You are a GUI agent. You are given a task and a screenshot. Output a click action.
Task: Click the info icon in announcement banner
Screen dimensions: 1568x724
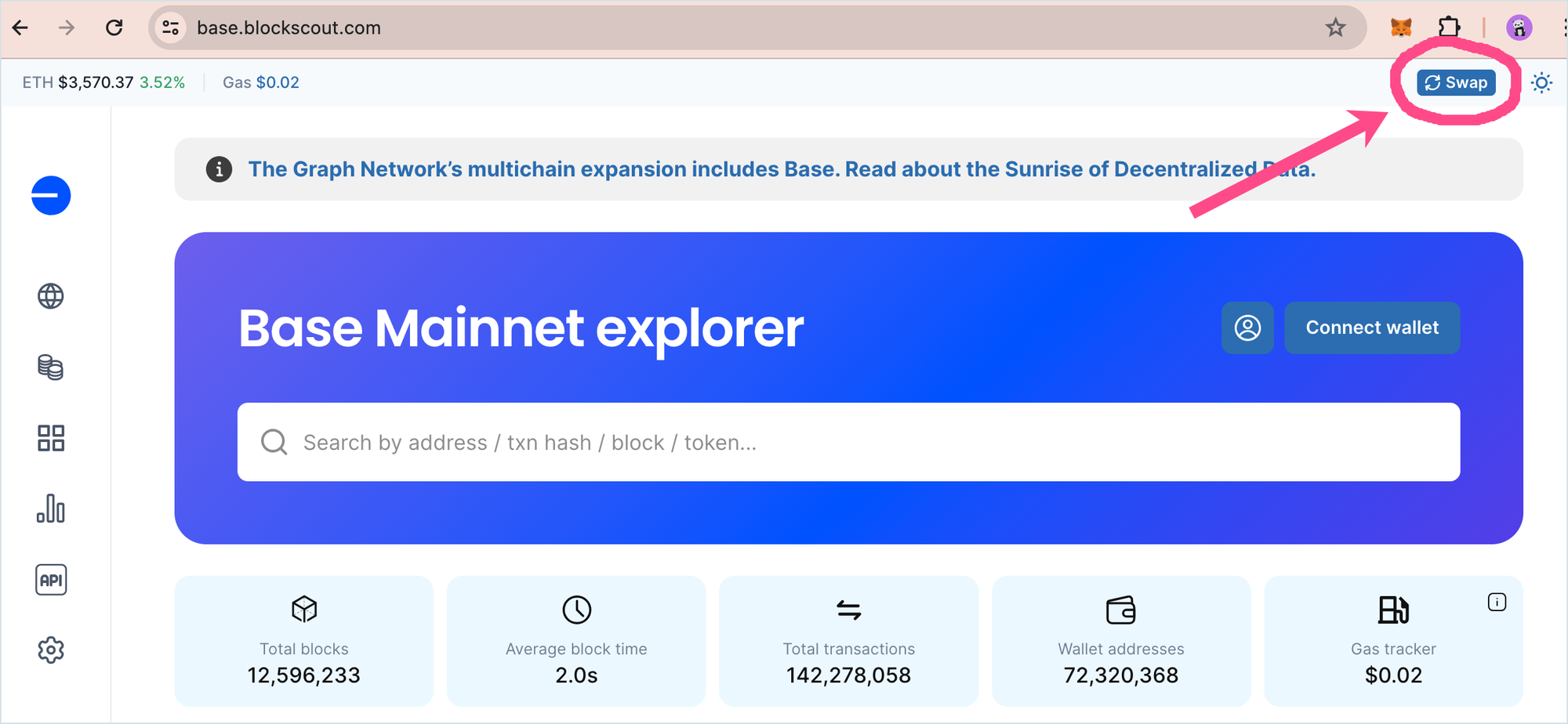tap(219, 169)
